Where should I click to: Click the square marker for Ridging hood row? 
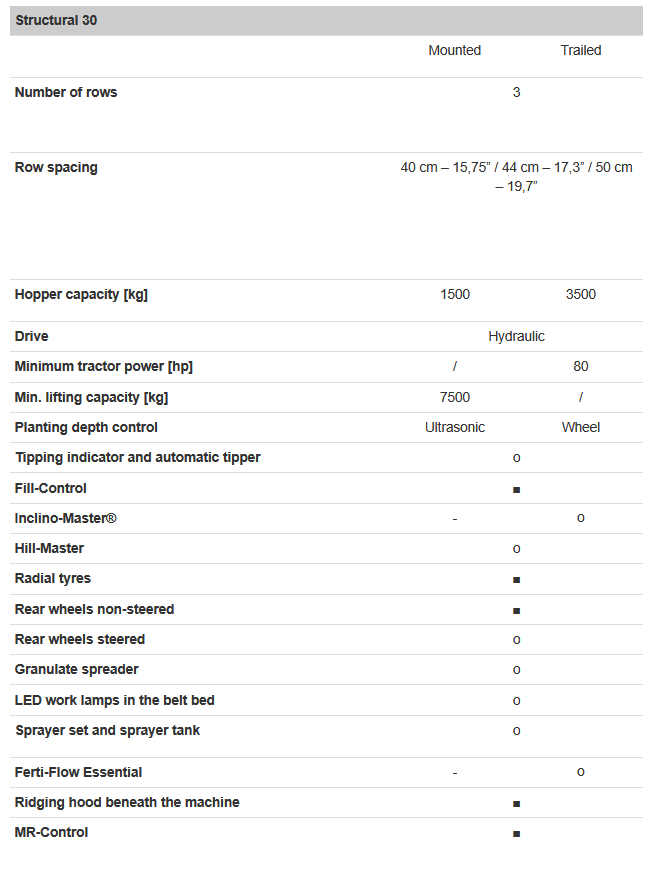[516, 803]
